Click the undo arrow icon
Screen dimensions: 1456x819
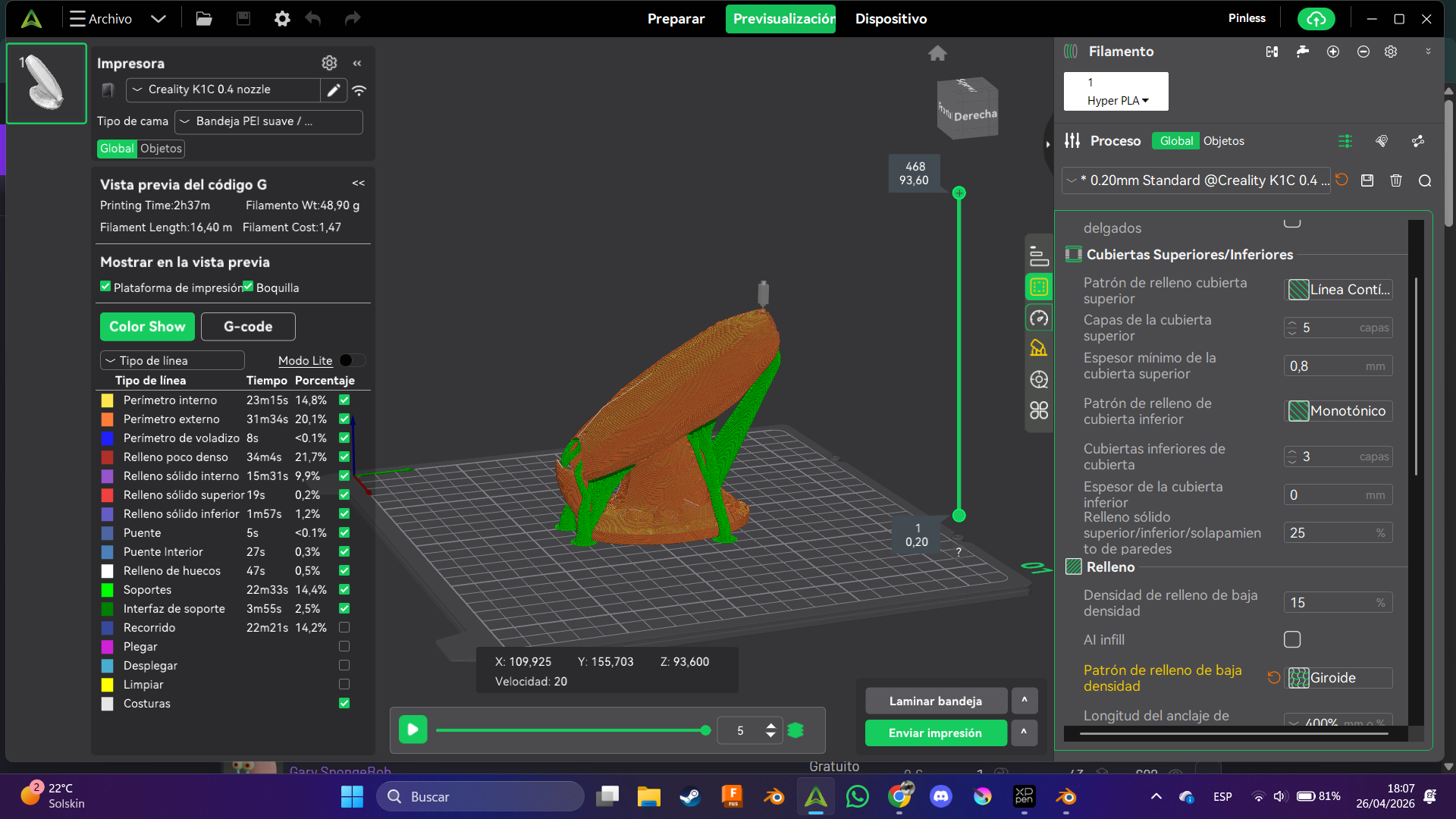click(x=313, y=19)
